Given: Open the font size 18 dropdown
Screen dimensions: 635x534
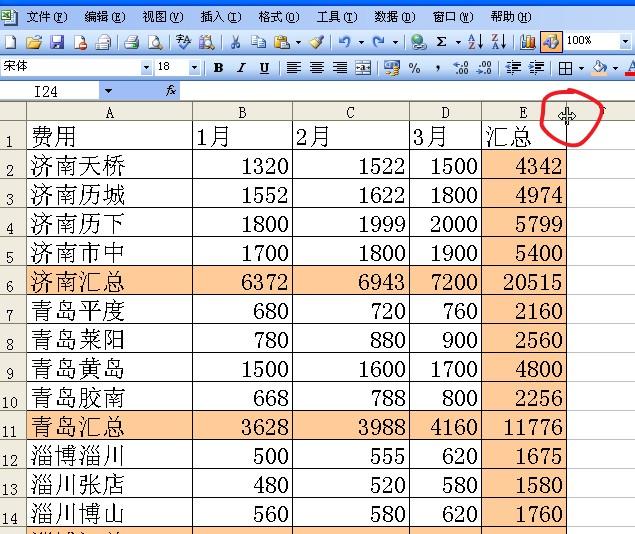Looking at the screenshot, I should pos(194,67).
